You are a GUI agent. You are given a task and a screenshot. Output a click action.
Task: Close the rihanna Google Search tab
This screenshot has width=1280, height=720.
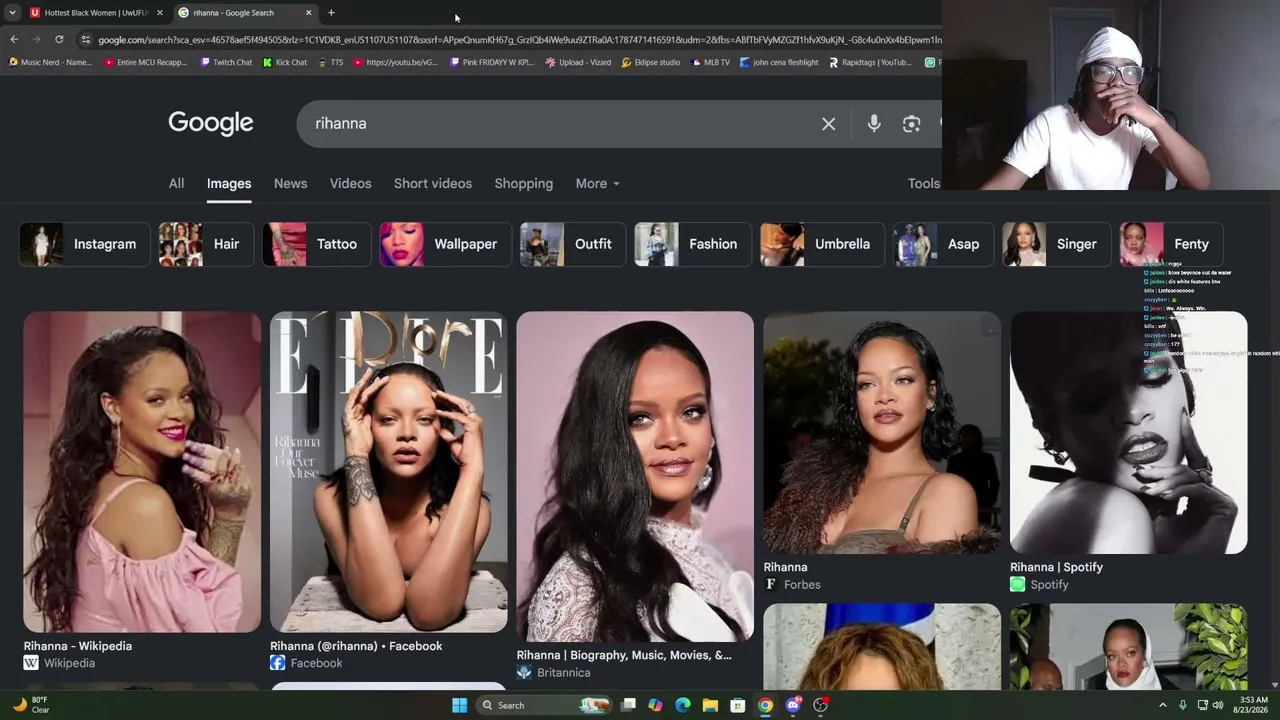308,13
